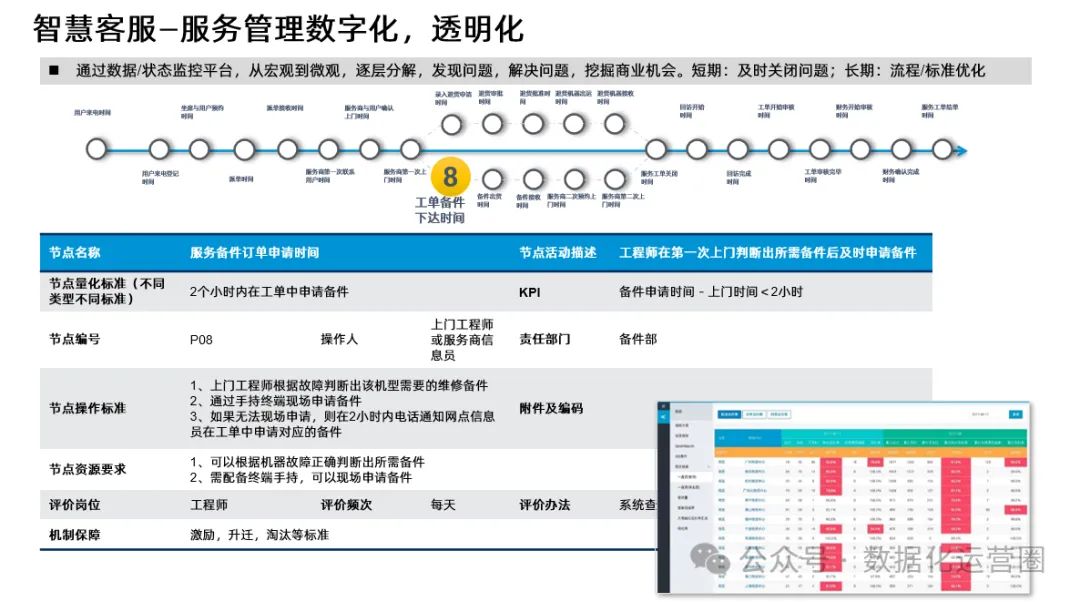Click the 节点资源要求 row label

tap(87, 469)
